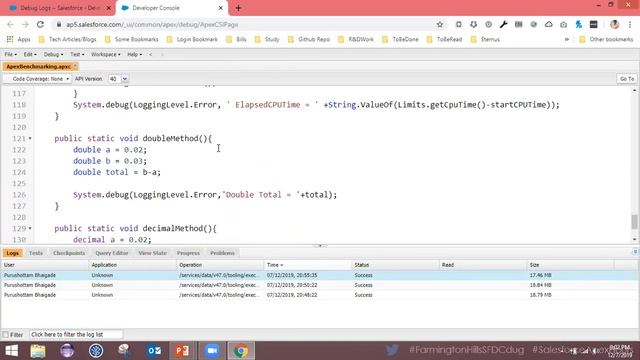Sort logs by Status column header
Screen dimensions: 640x360
pos(395,265)
